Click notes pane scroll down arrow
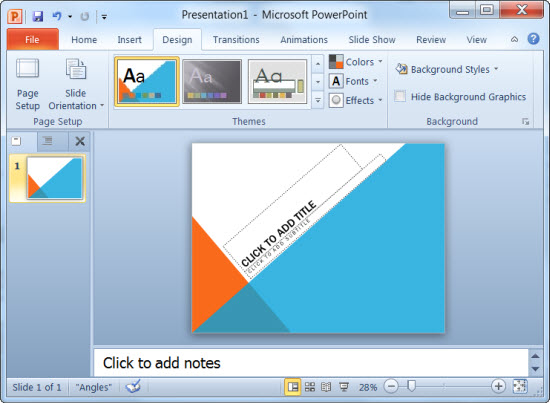This screenshot has width=550, height=403. coord(535,369)
